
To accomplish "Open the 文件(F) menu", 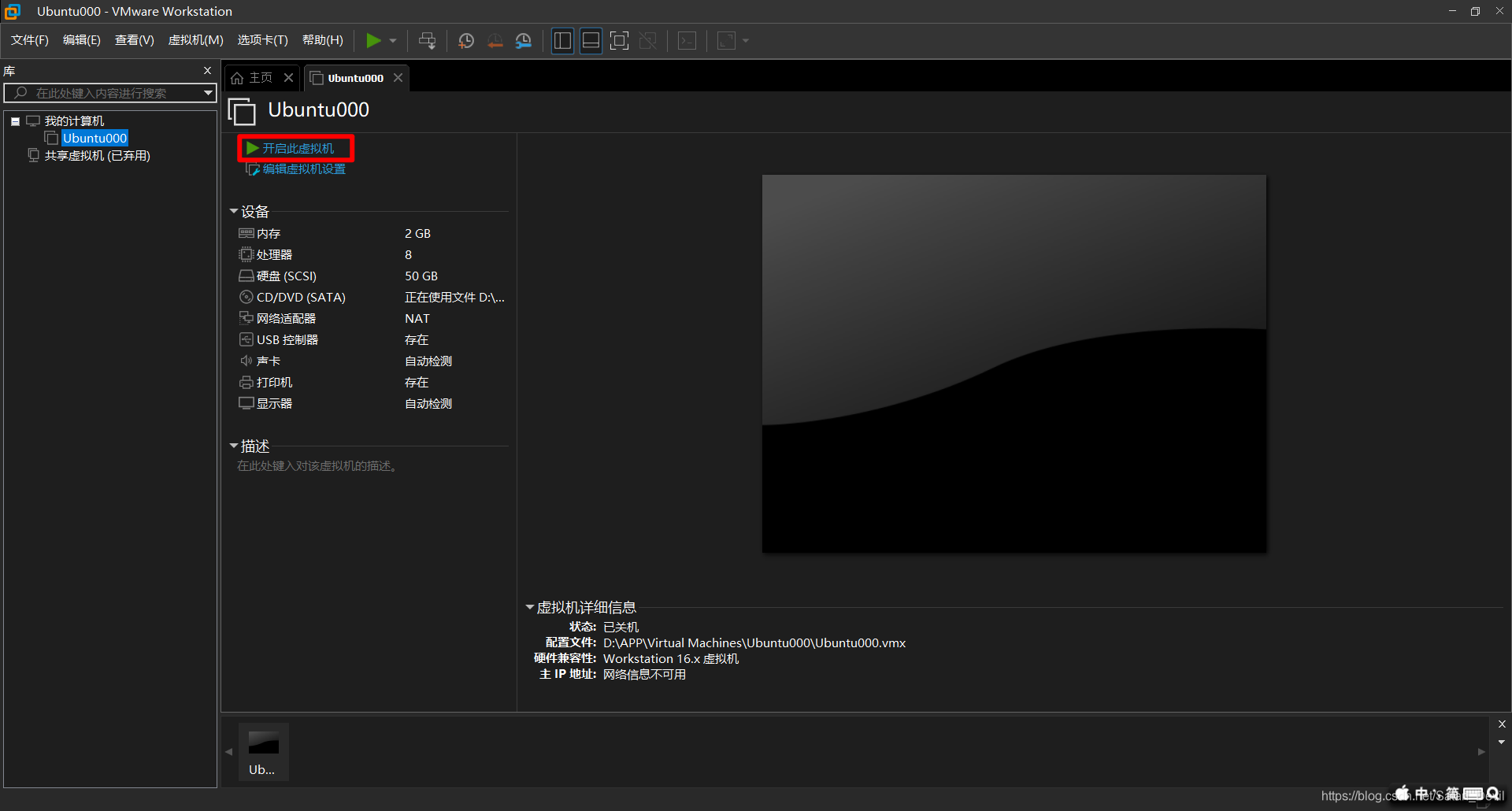I will 30,40.
